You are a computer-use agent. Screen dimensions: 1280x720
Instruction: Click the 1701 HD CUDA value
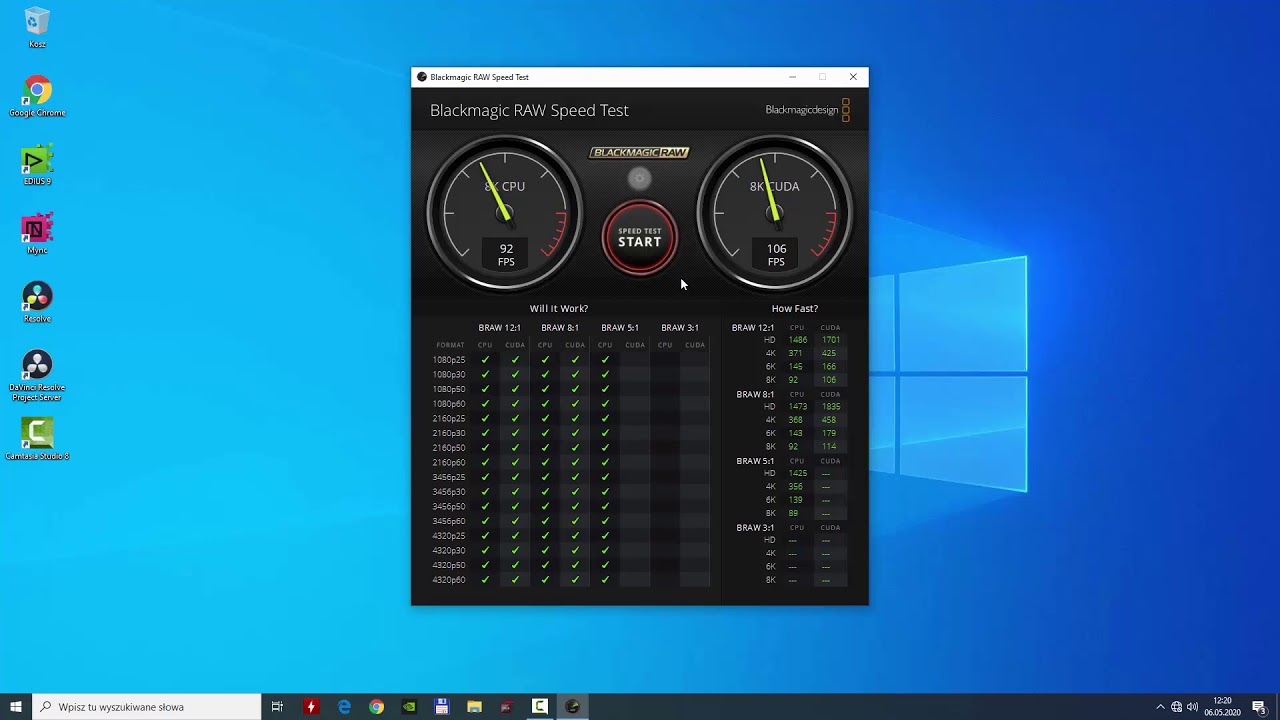(x=830, y=340)
